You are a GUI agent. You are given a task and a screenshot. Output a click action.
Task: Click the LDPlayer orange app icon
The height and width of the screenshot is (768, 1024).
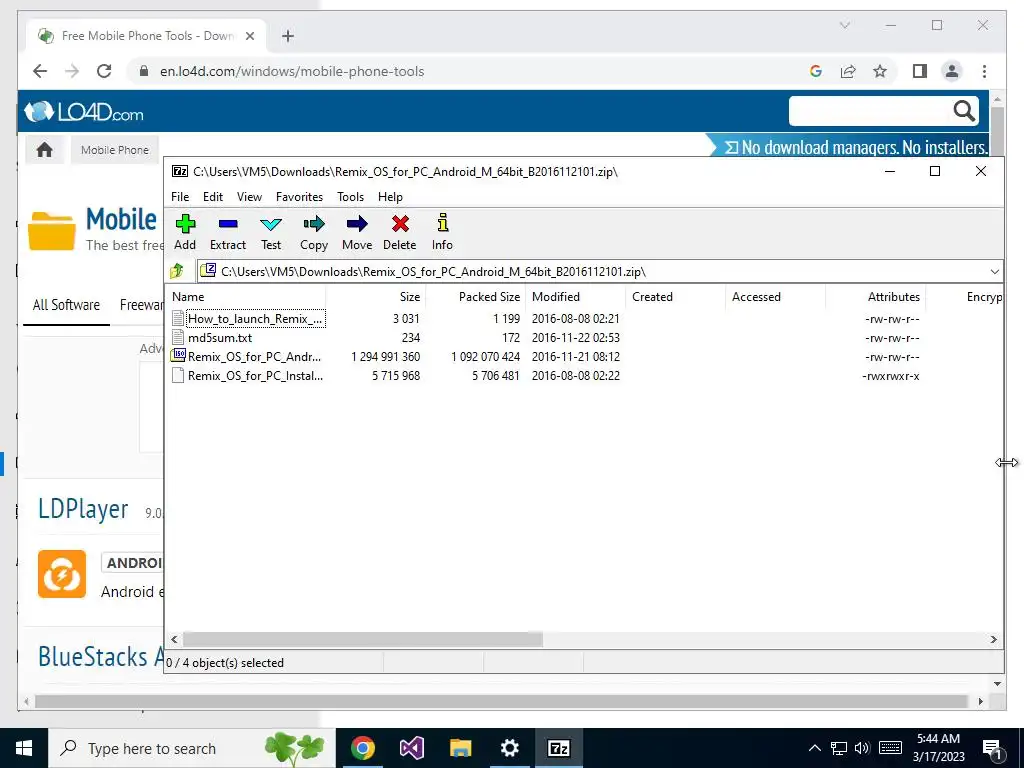(62, 573)
